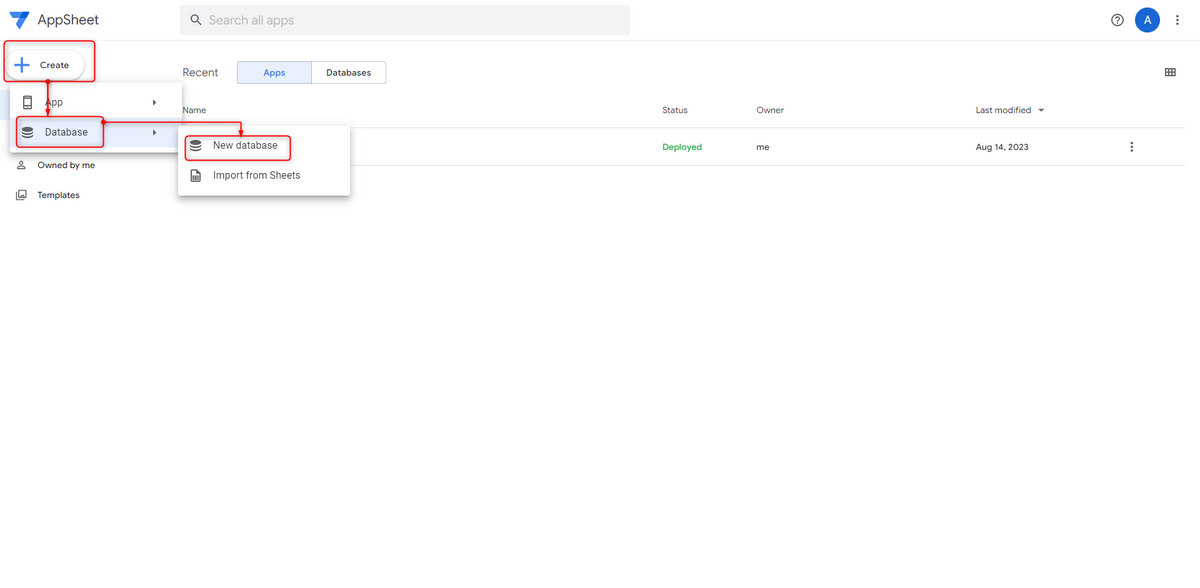Expand the Database submenu arrow
This screenshot has height=588, width=1200.
[x=154, y=132]
